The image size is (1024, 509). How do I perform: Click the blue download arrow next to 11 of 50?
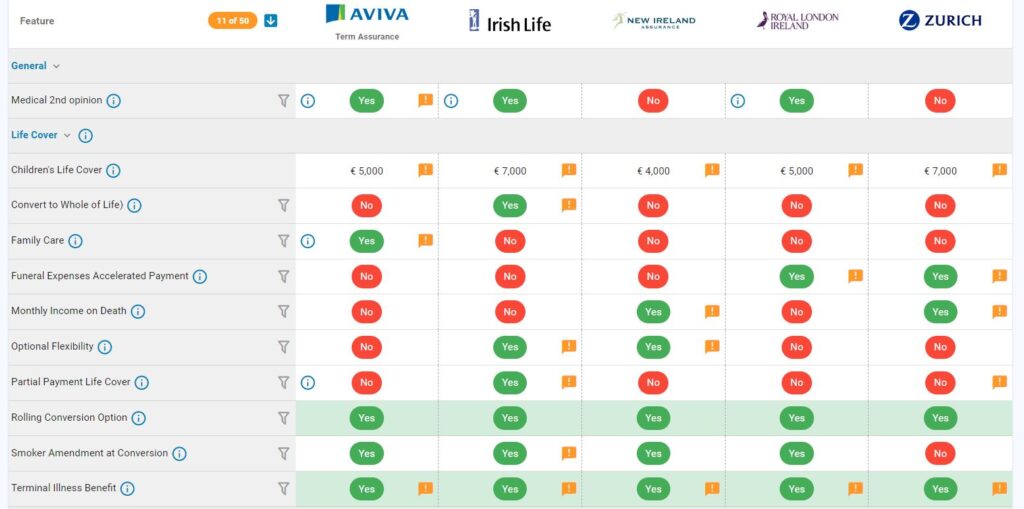click(271, 20)
